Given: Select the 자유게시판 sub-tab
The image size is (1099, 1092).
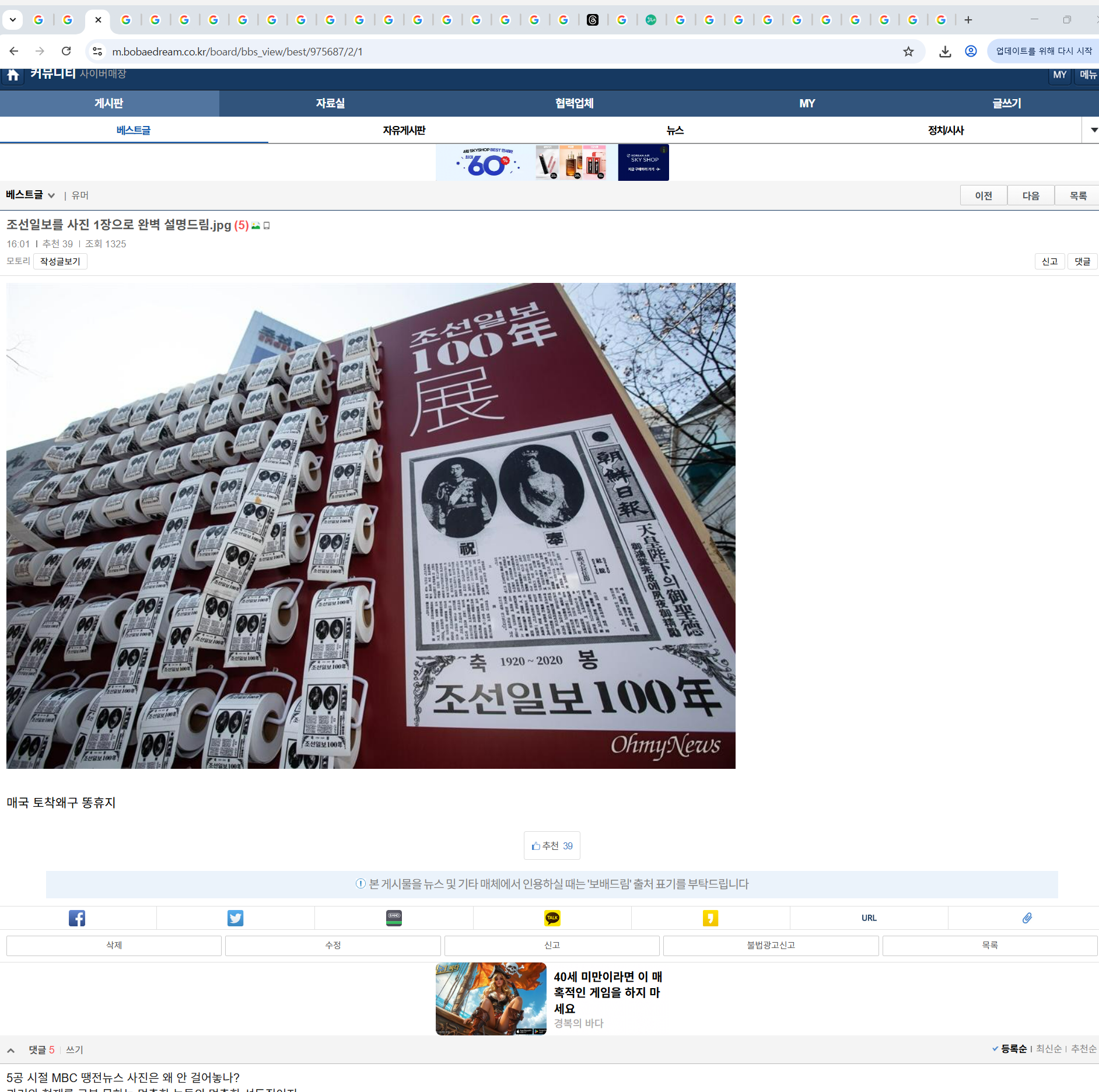Looking at the screenshot, I should (x=404, y=130).
